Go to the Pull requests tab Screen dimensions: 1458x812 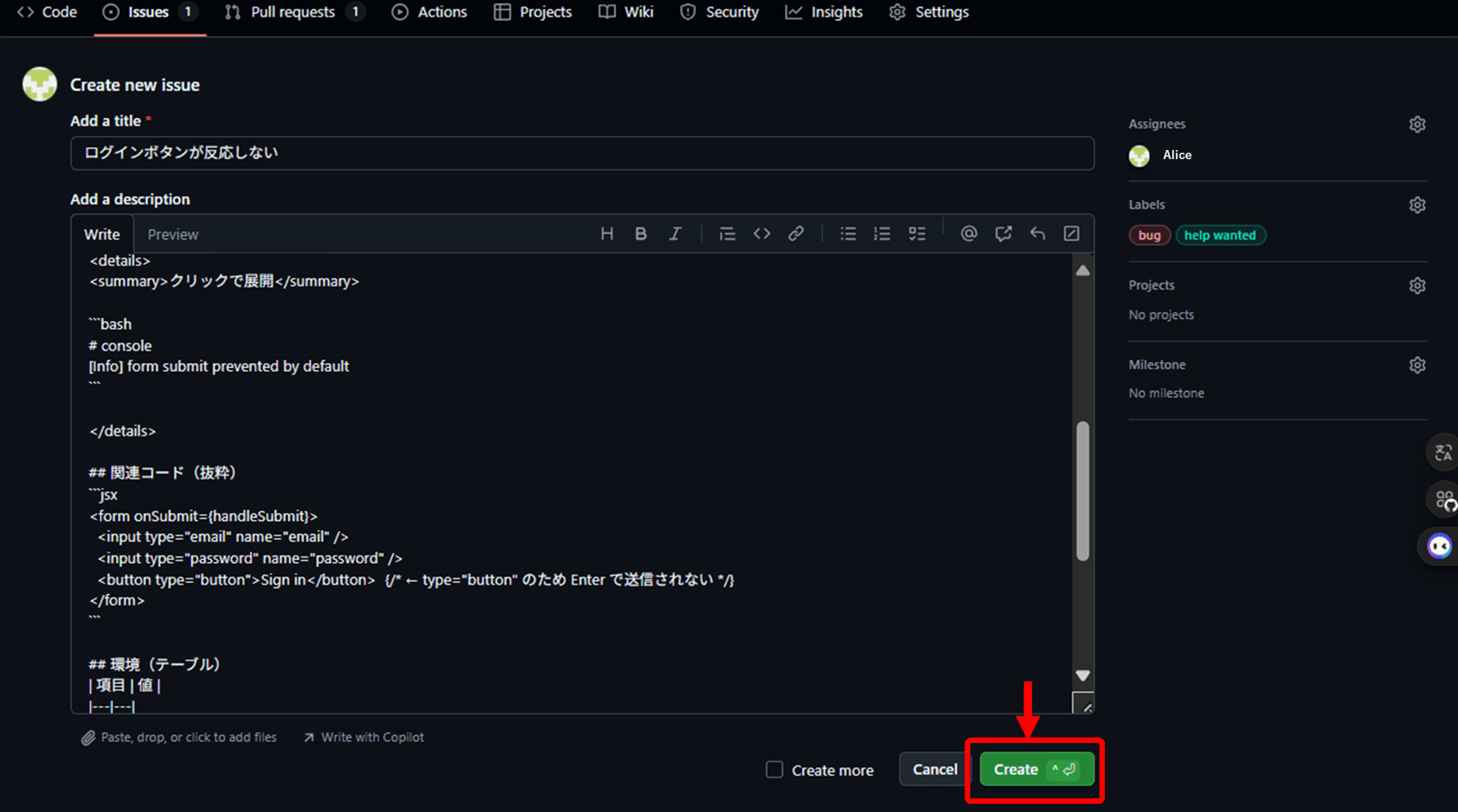(x=294, y=12)
